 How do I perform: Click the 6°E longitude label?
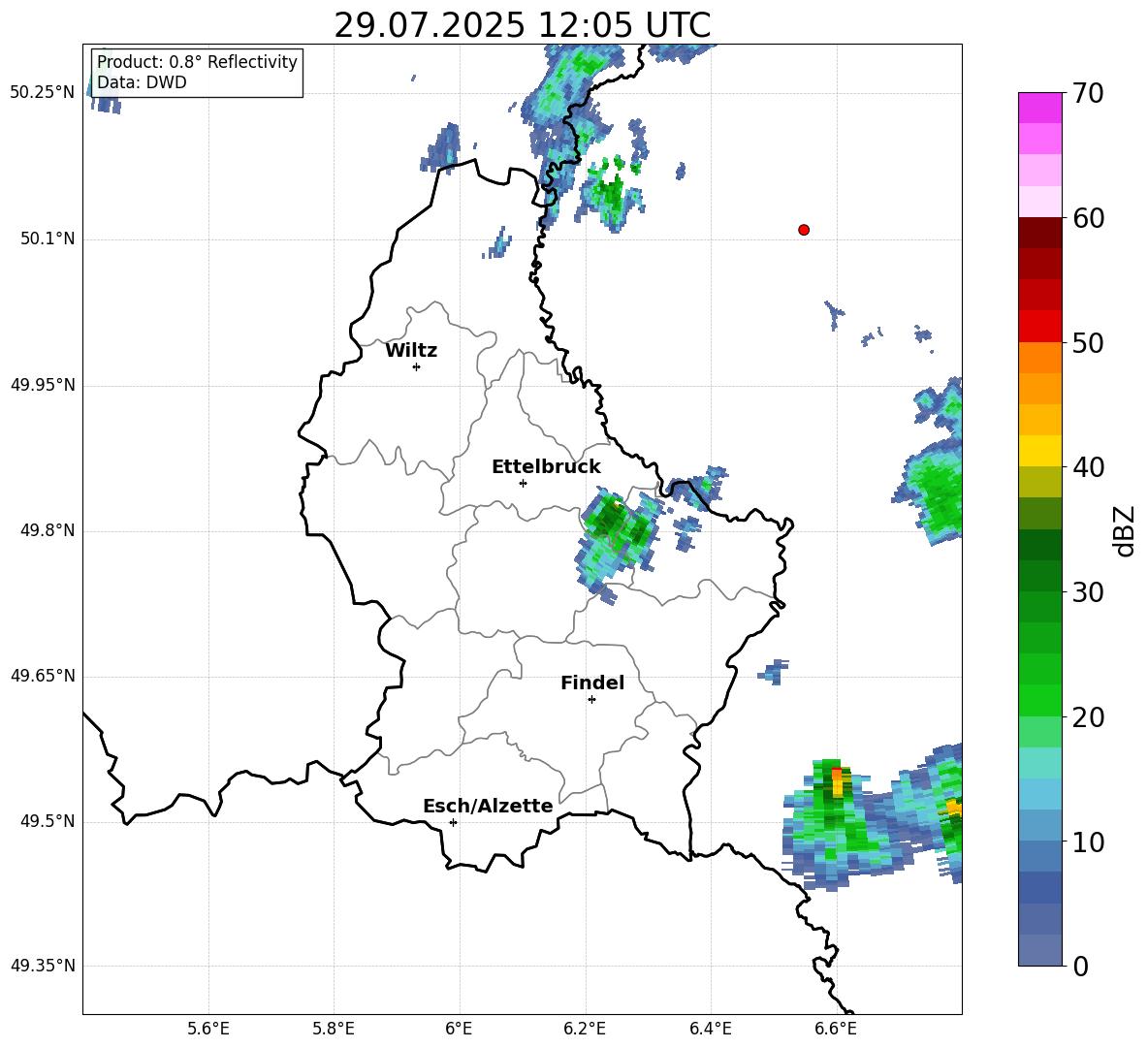(459, 1029)
